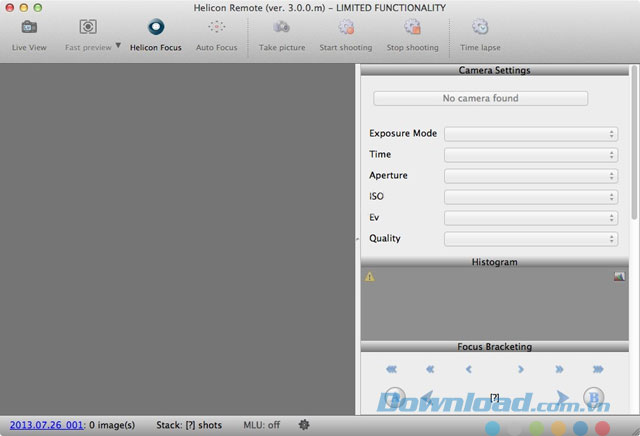Click the No camera found button

click(480, 99)
